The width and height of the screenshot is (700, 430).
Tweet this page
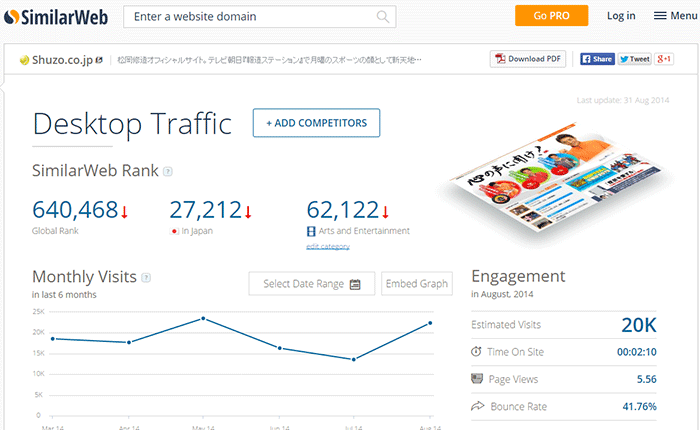click(x=634, y=59)
